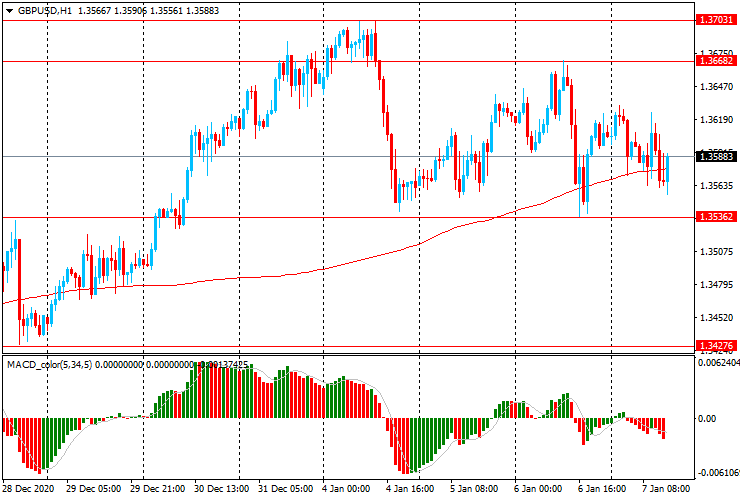The height and width of the screenshot is (500, 740).
Task: Select the 4 Jan 00:00 time label
Action: 347,488
